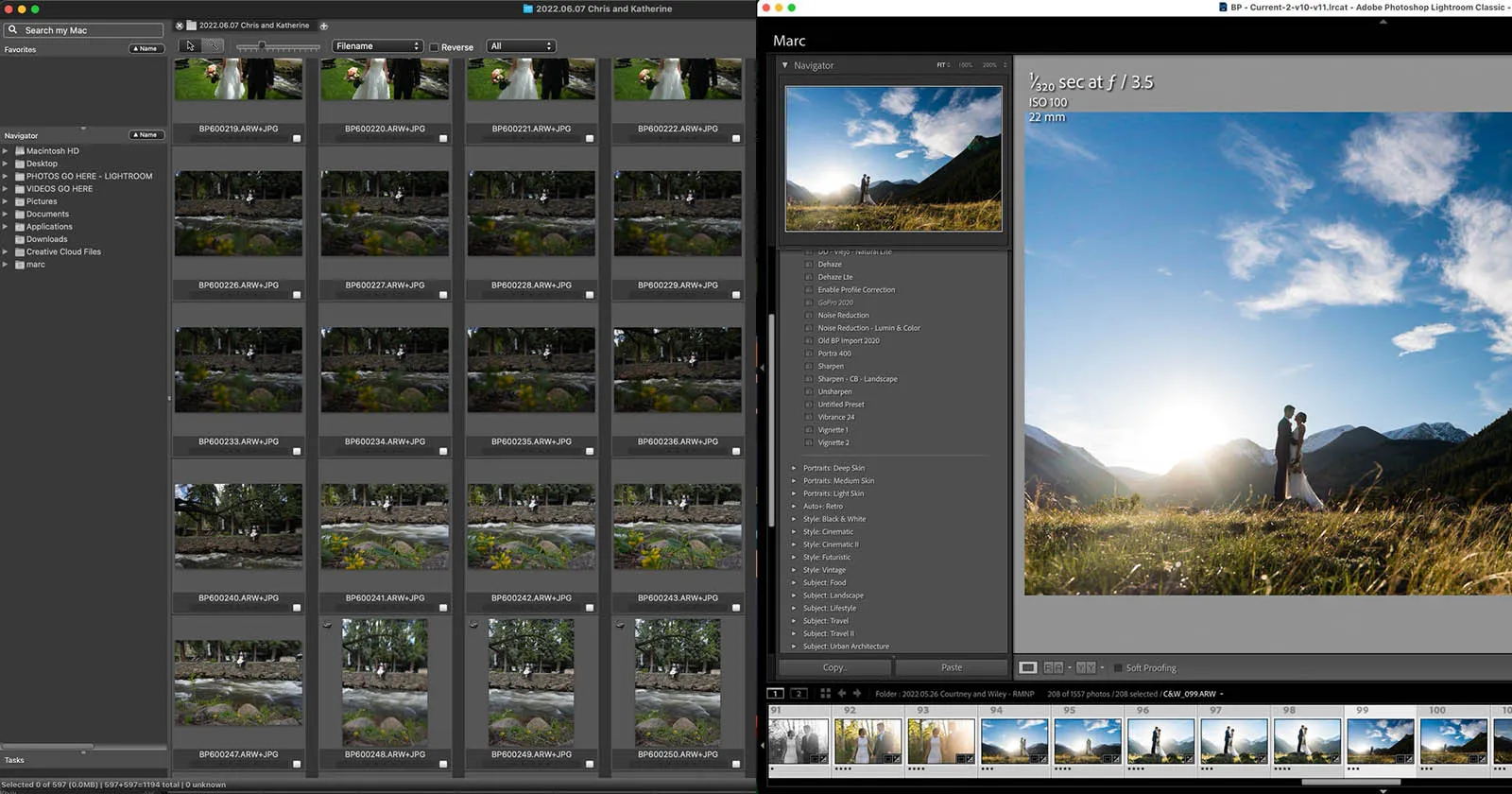Open the Filename sort dropdown
This screenshot has width=1512, height=794.
point(377,45)
